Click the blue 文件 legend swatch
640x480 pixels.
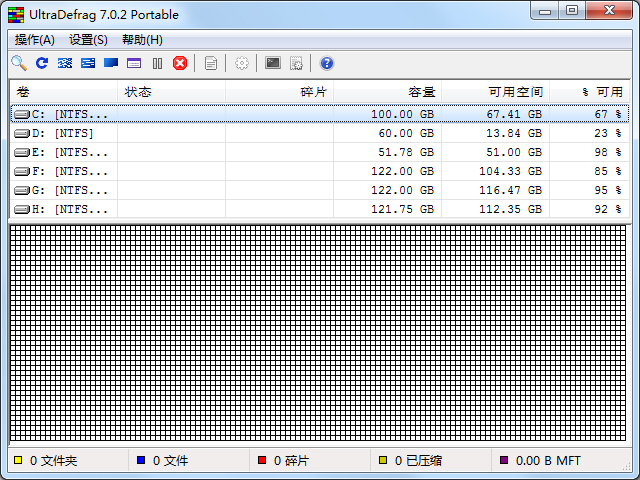coord(141,460)
